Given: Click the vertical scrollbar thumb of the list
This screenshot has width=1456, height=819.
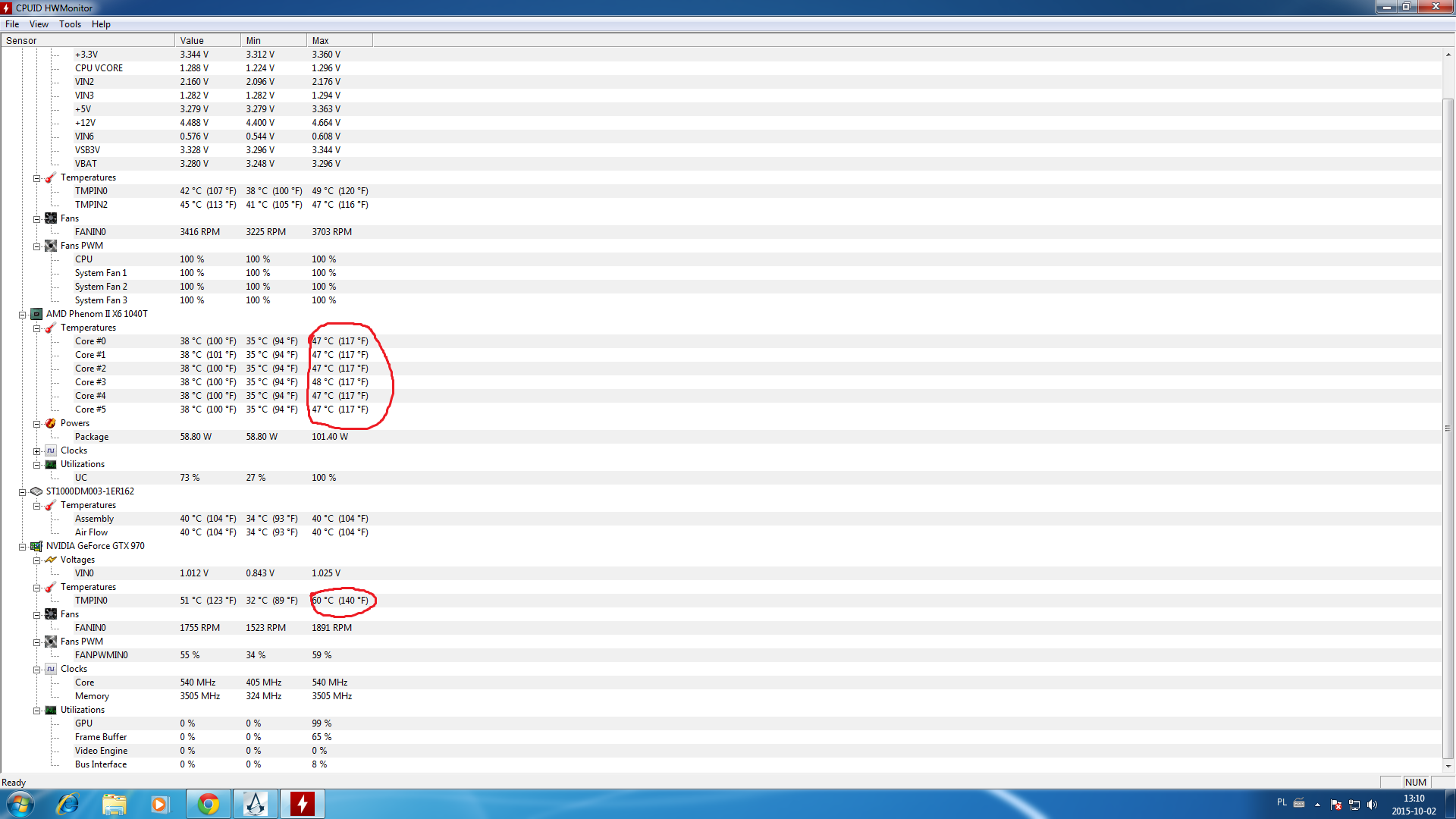Looking at the screenshot, I should pos(1448,428).
